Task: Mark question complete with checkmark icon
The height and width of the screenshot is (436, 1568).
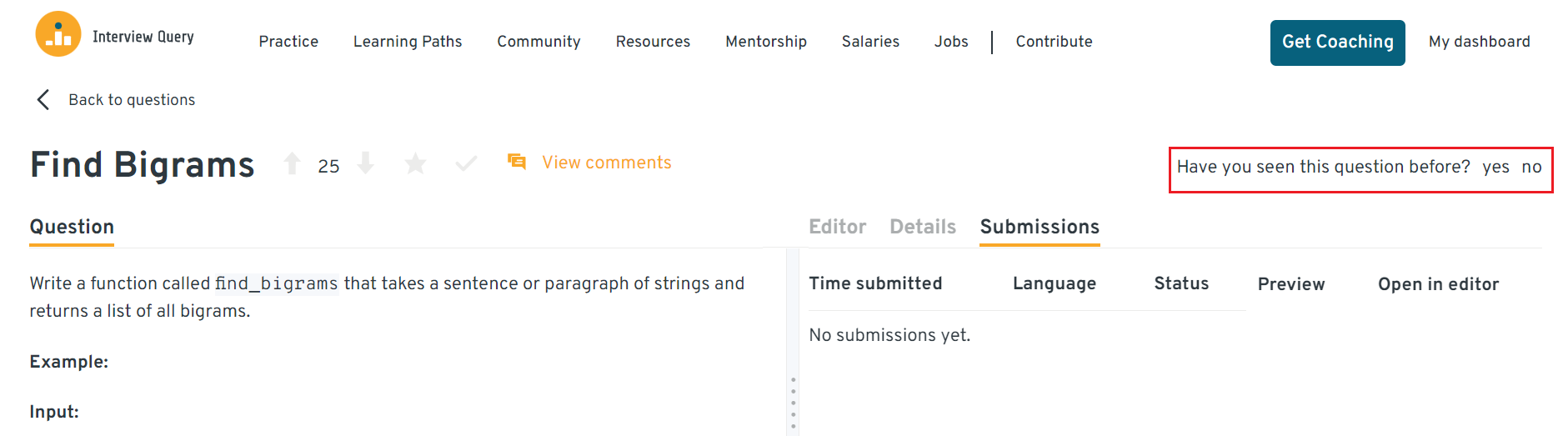Action: click(466, 163)
